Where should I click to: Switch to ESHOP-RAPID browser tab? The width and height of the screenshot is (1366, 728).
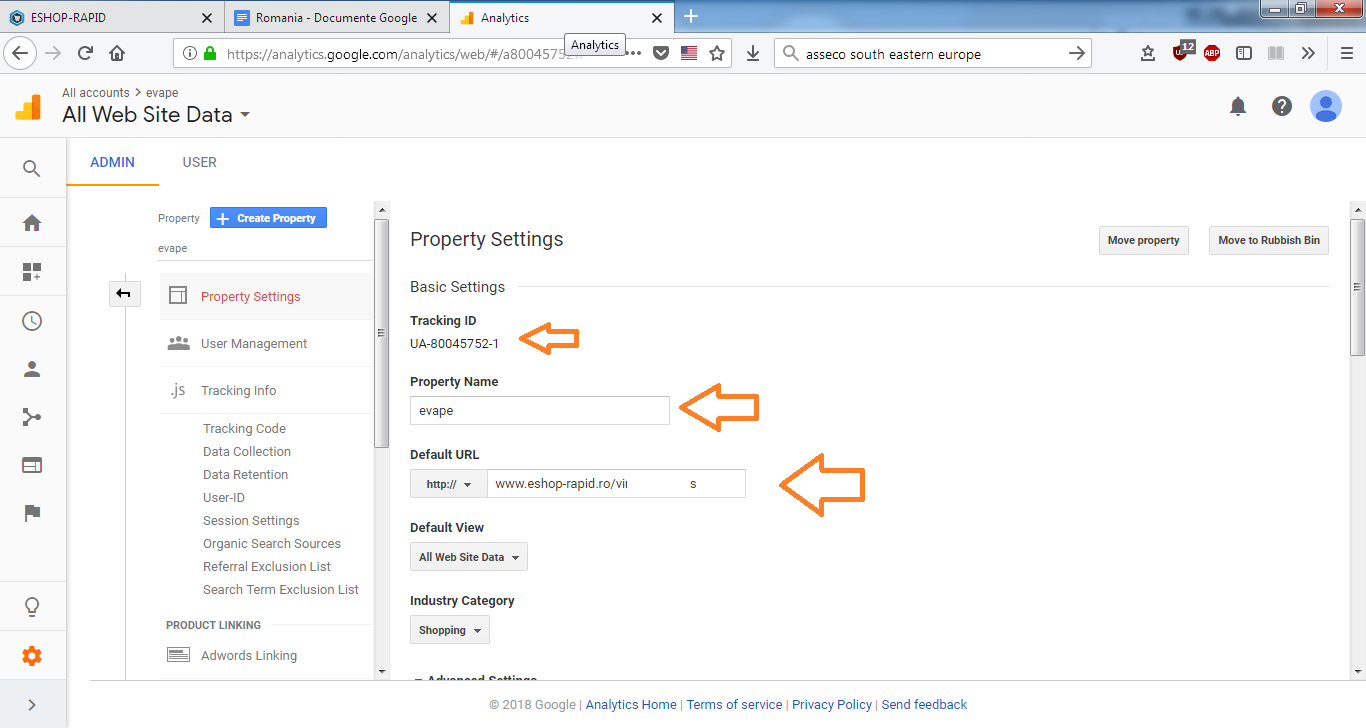(x=111, y=18)
